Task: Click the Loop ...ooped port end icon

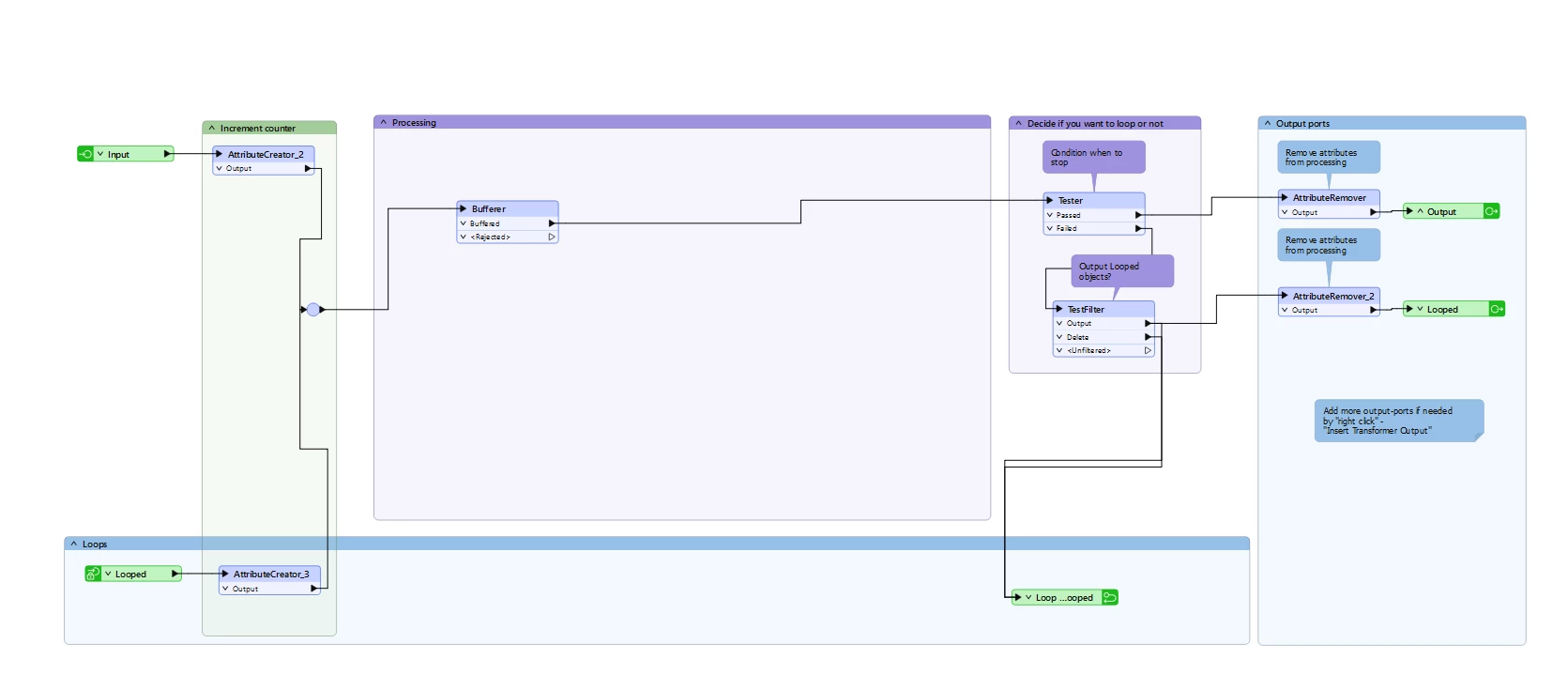Action: click(x=1110, y=597)
